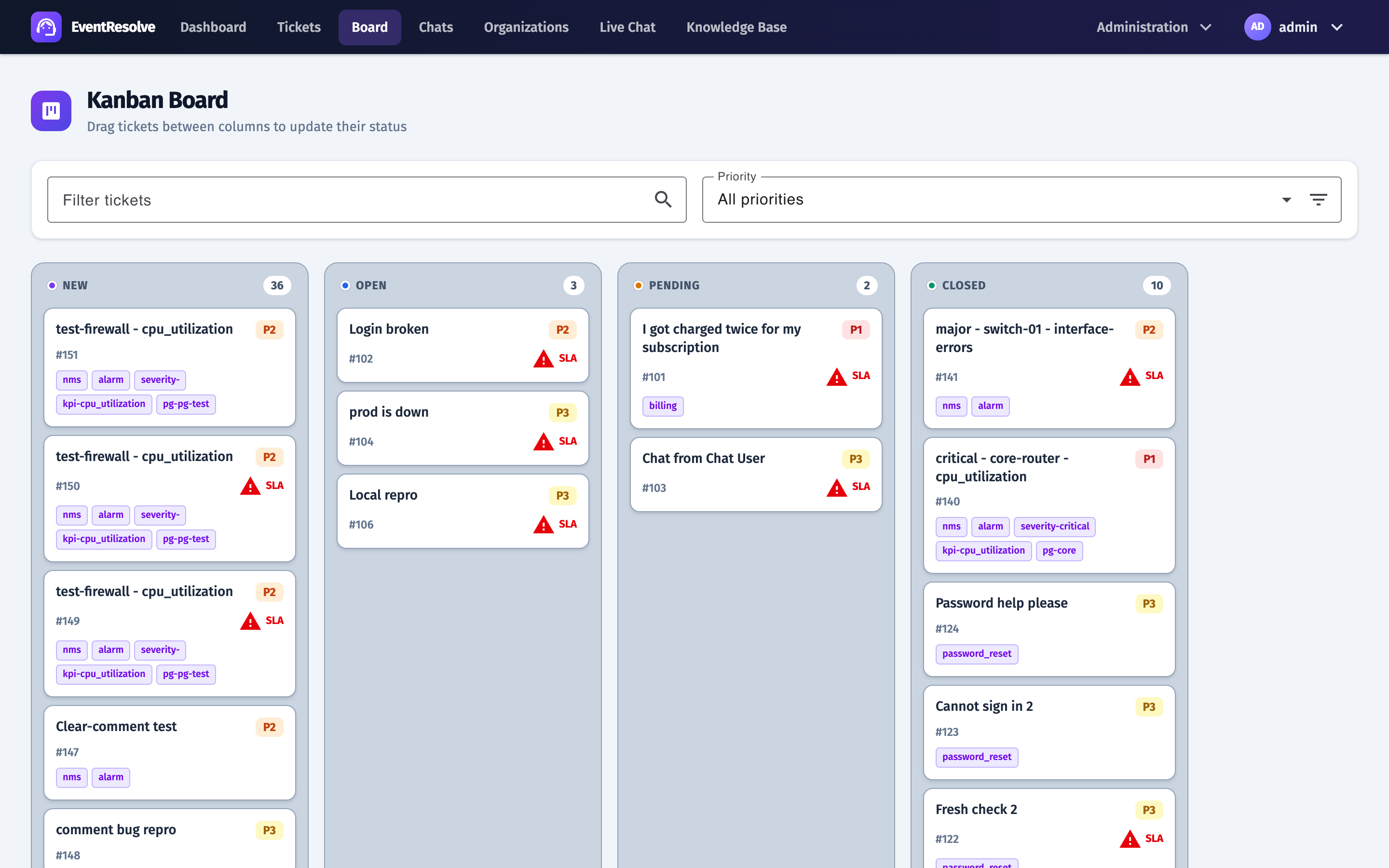Click SLA warning icon on Login broken
This screenshot has width=1389, height=868.
543,359
